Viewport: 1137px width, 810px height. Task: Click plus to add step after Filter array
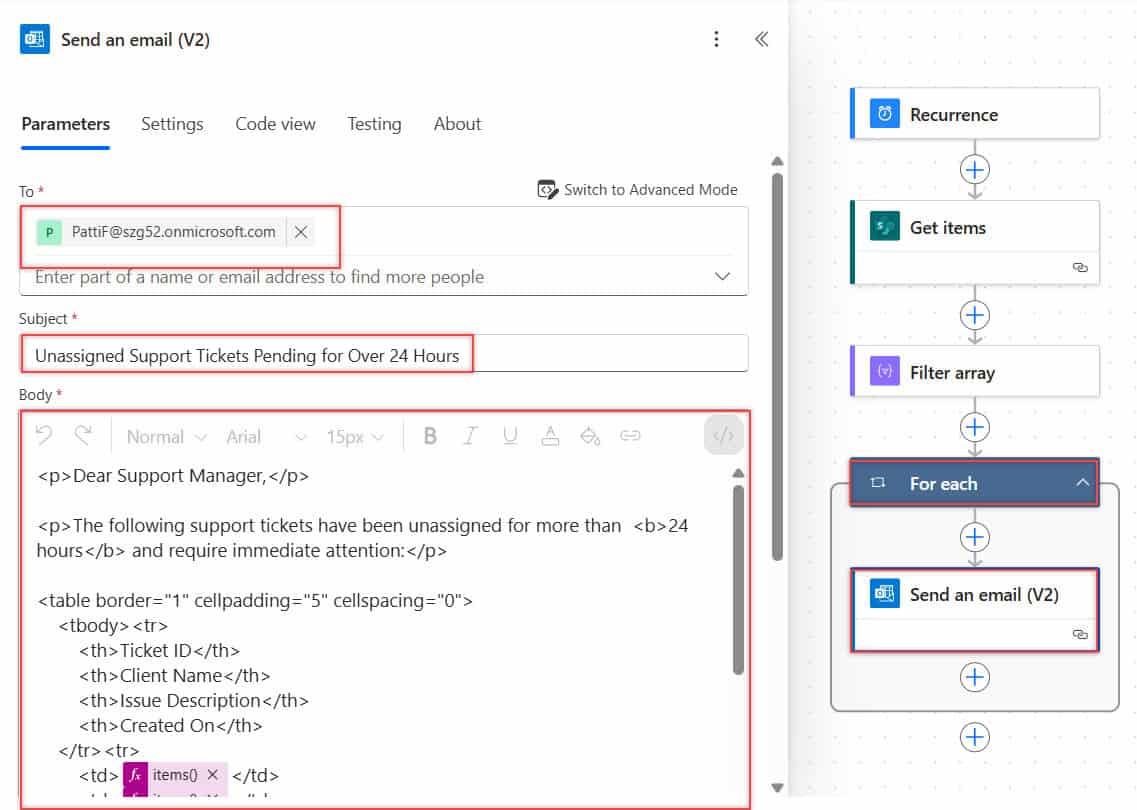tap(974, 427)
